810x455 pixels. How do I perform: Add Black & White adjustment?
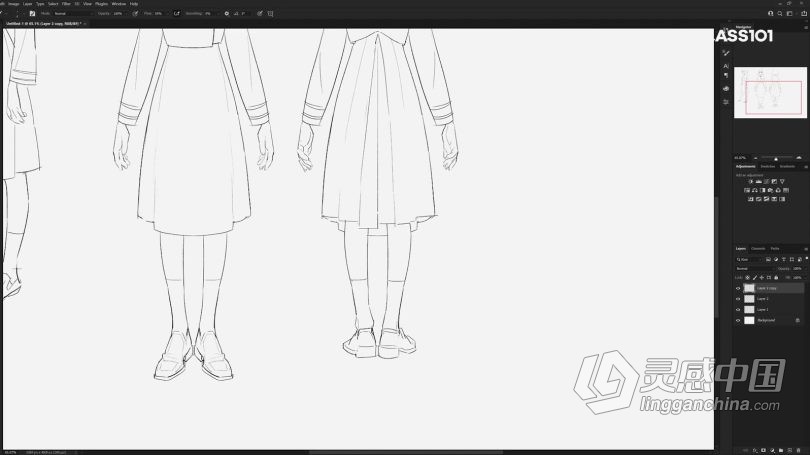(x=762, y=190)
